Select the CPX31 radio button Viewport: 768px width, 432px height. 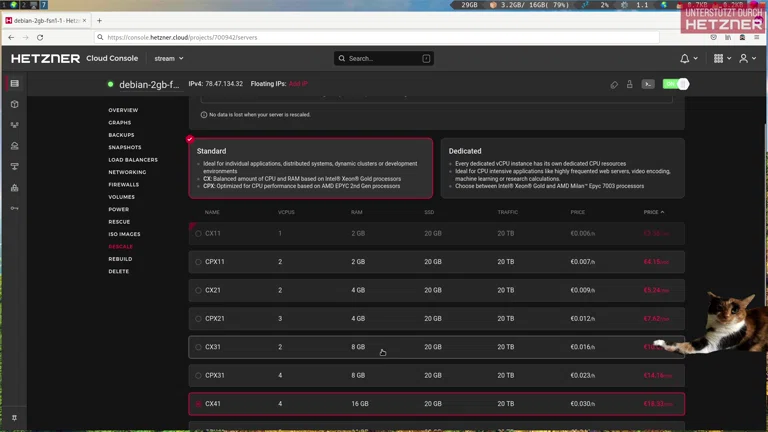pyautogui.click(x=198, y=376)
